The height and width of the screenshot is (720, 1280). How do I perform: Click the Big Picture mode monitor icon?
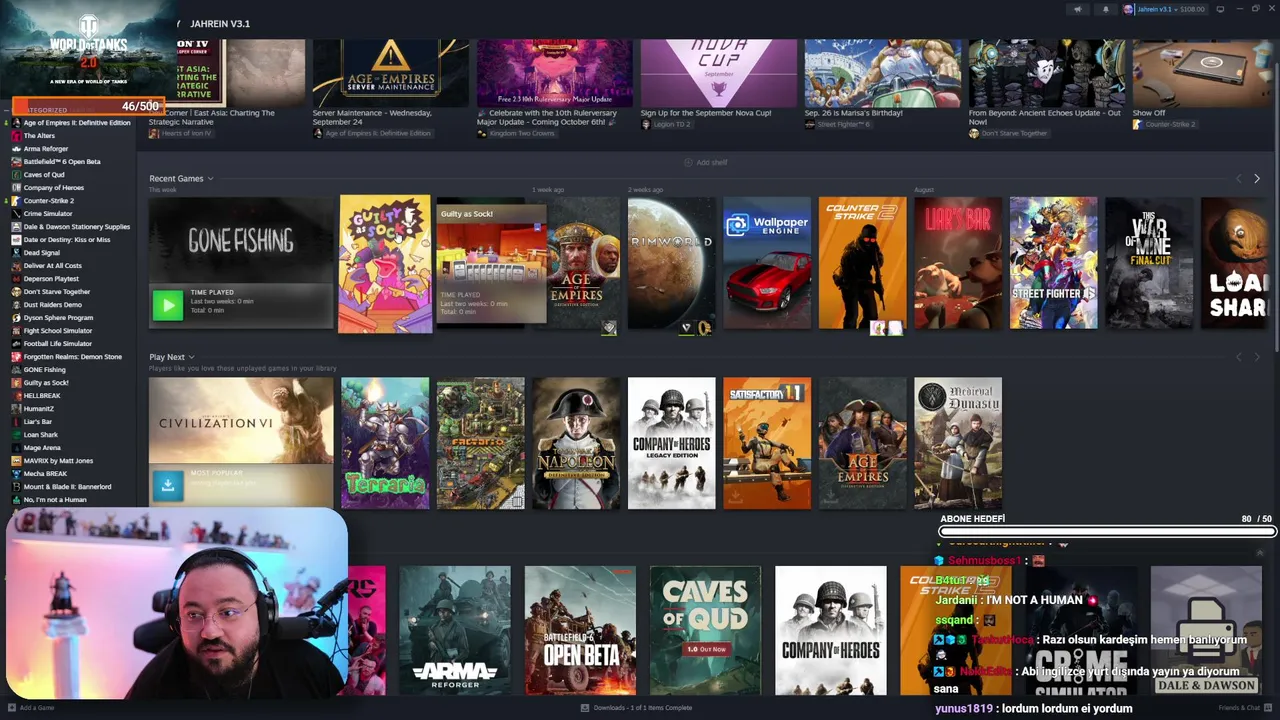1220,9
